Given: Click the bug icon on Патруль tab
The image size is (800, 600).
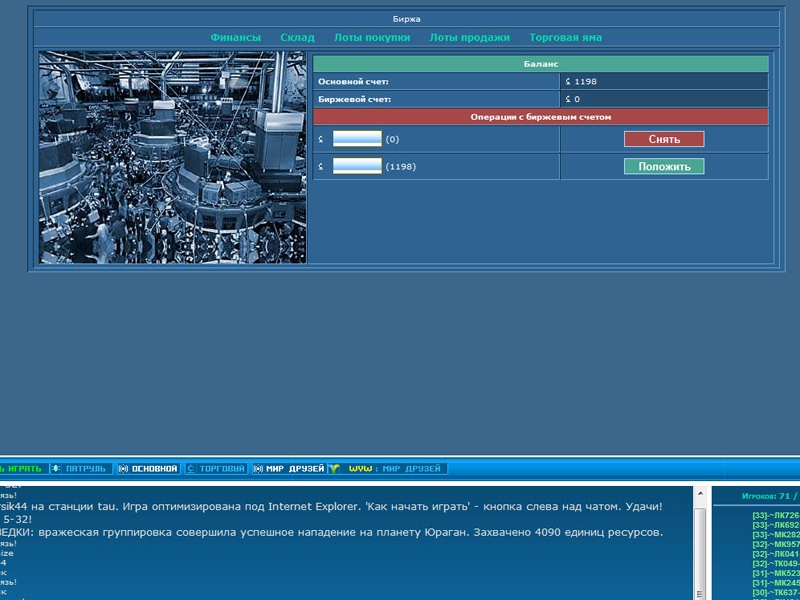Looking at the screenshot, I should [x=56, y=468].
